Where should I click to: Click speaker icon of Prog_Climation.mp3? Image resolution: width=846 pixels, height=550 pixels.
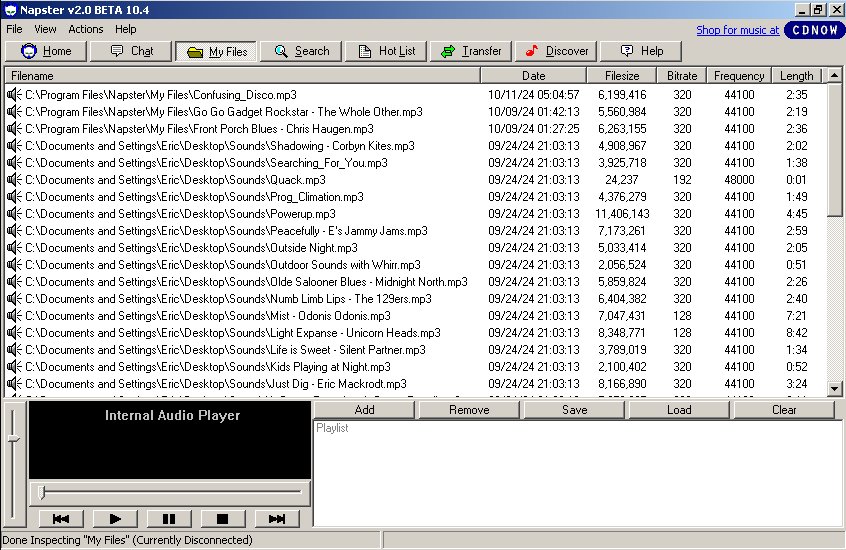(x=15, y=197)
